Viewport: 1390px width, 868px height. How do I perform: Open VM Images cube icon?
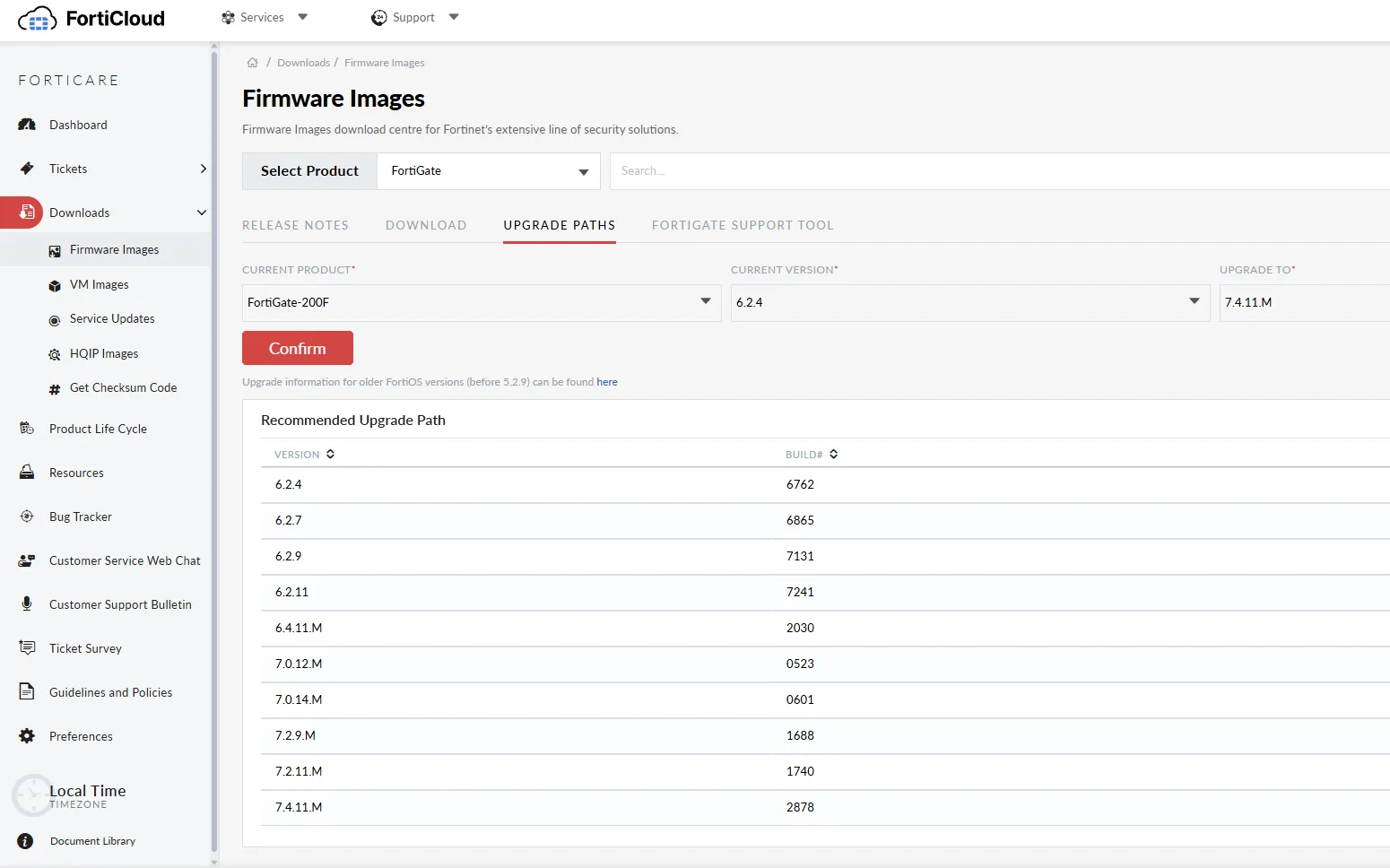[55, 285]
